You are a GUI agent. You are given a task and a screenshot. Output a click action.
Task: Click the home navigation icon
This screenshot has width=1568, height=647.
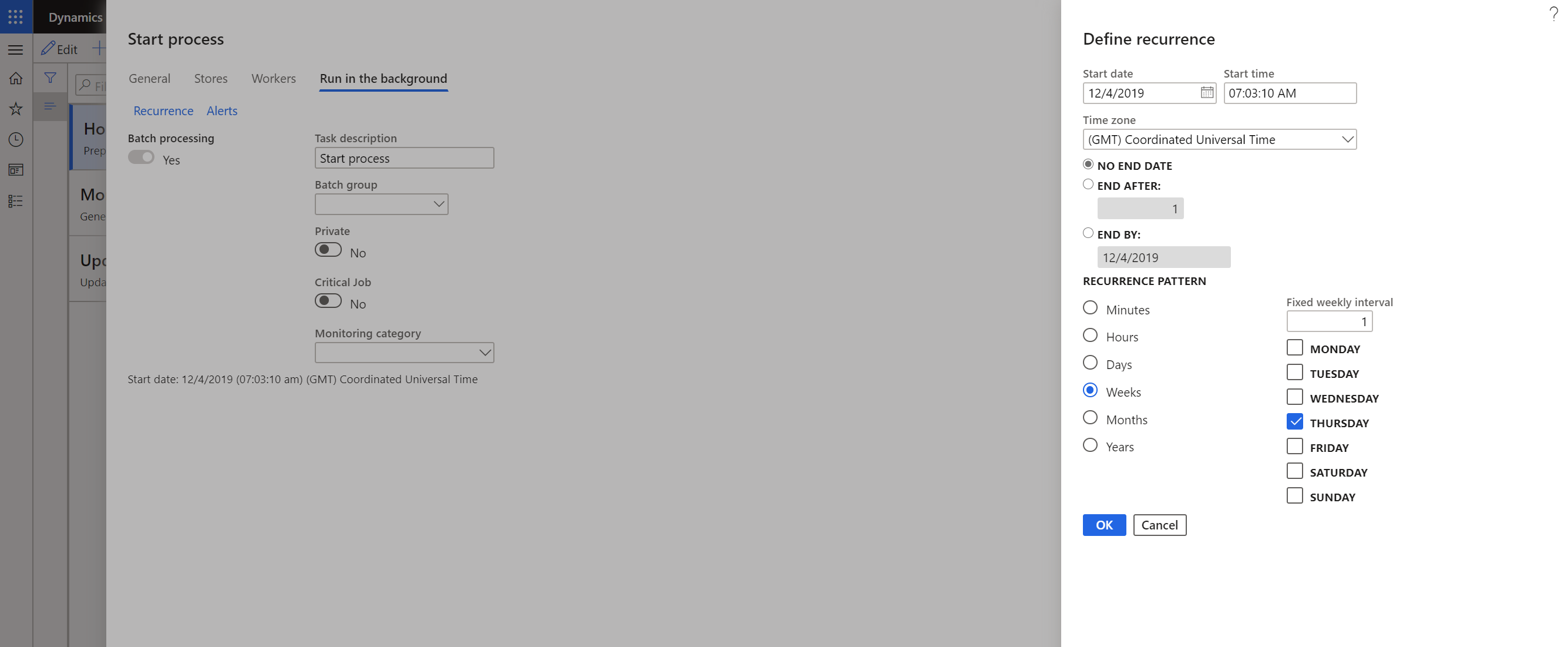(x=16, y=77)
